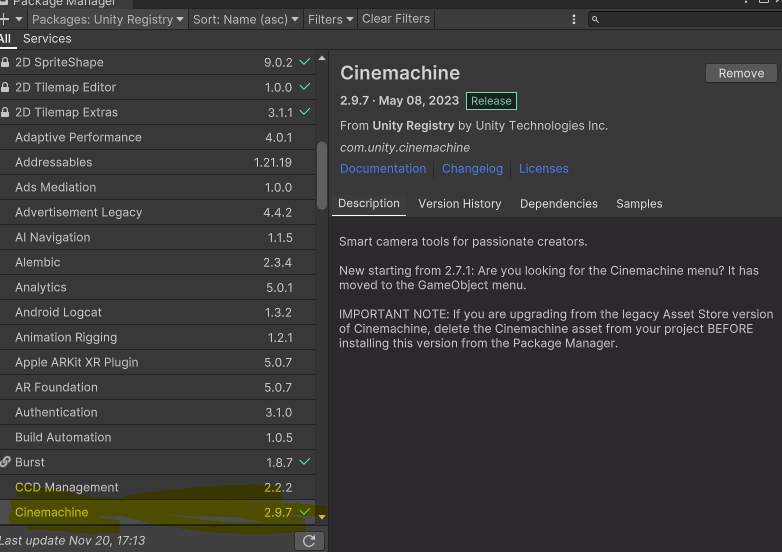Click the Addressables version 1.21.19
The height and width of the screenshot is (552, 782).
pyautogui.click(x=273, y=163)
